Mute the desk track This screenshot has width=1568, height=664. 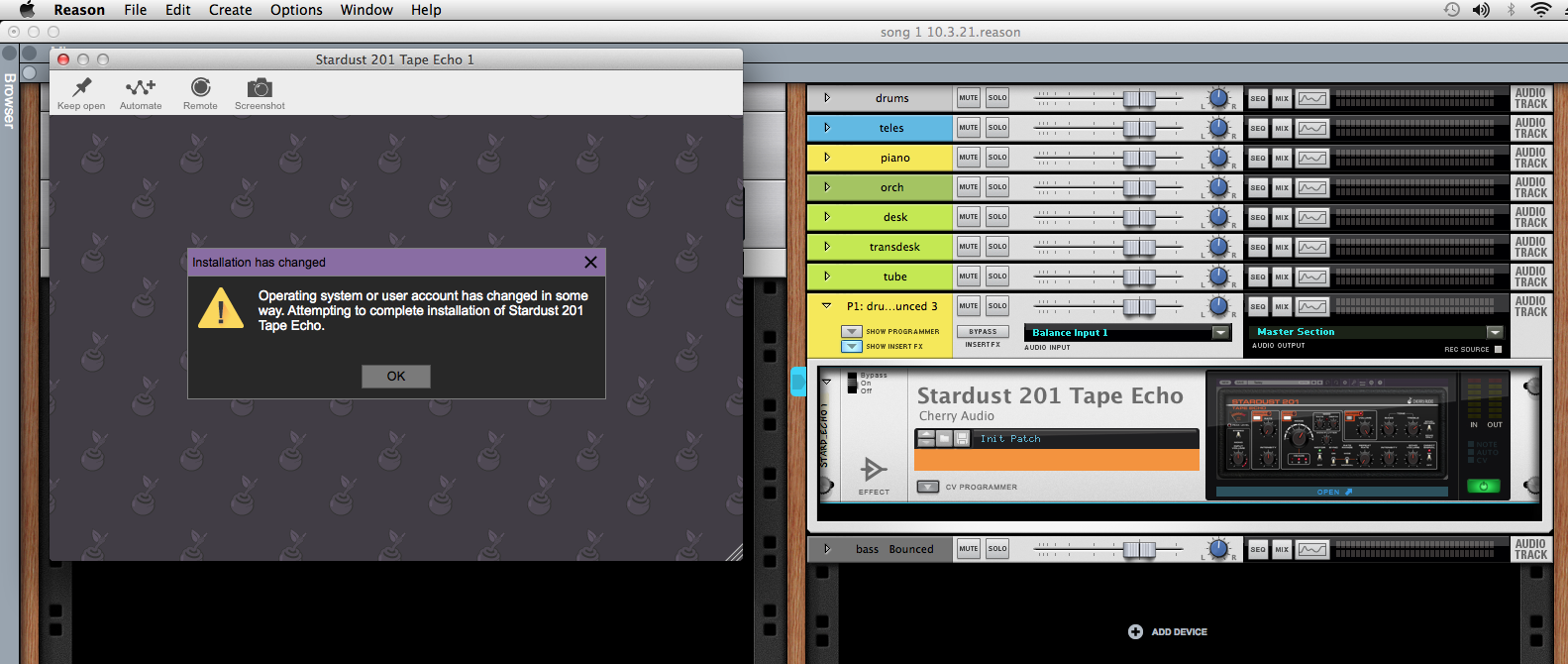pos(969,217)
